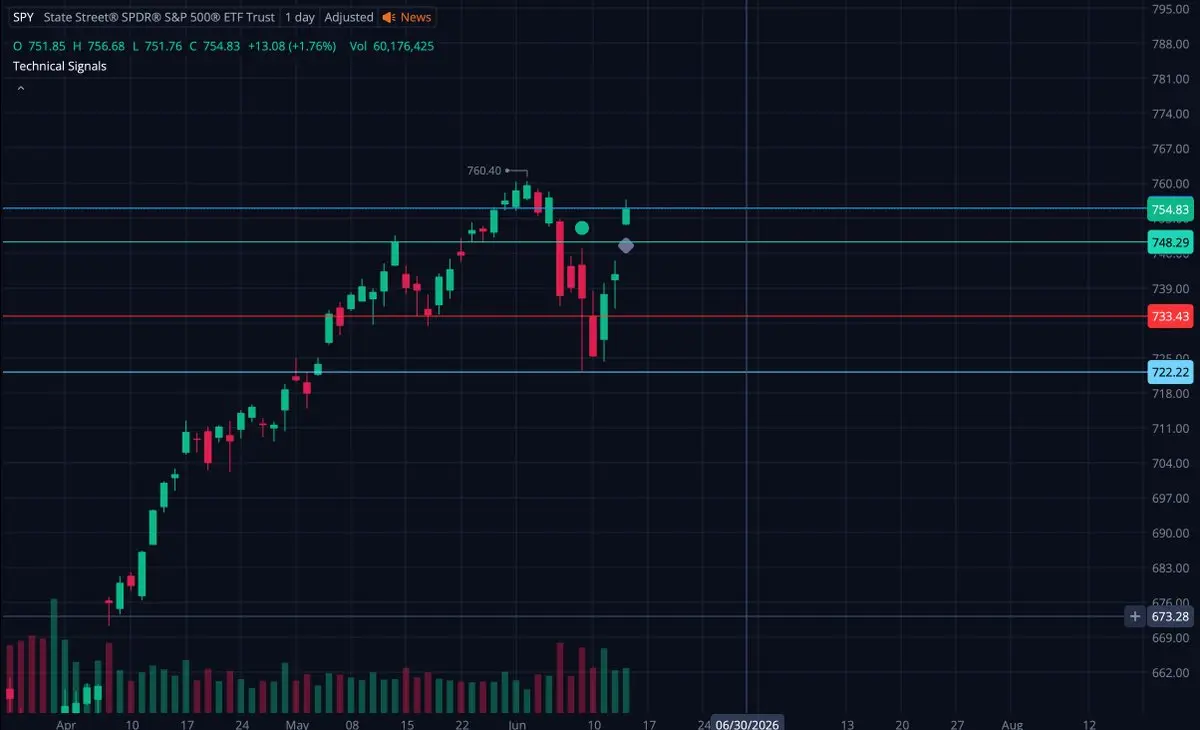Viewport: 1200px width, 730px height.
Task: Open the 1 day interval selector
Action: tap(300, 17)
